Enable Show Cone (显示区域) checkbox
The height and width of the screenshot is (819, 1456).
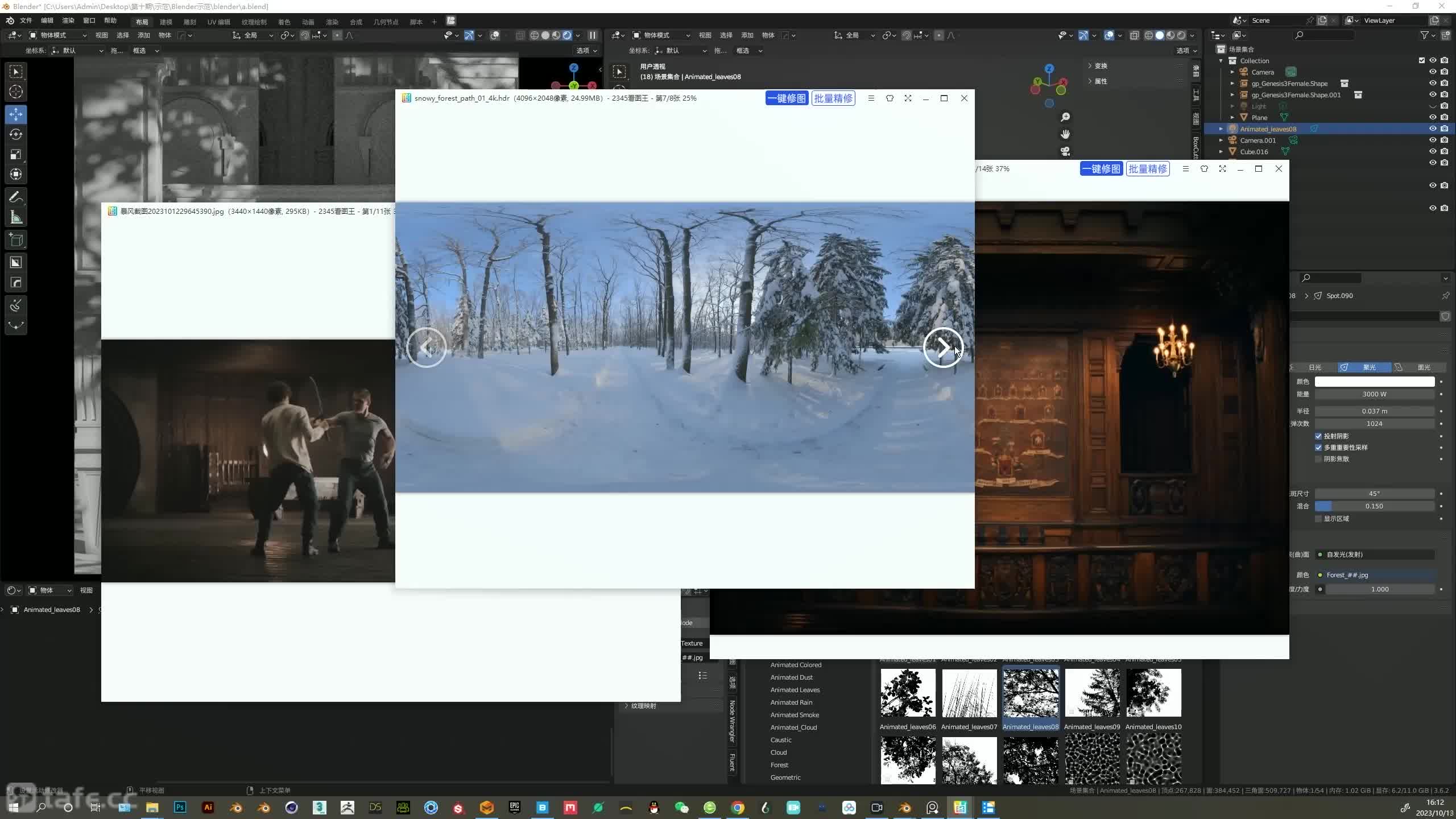(1318, 519)
